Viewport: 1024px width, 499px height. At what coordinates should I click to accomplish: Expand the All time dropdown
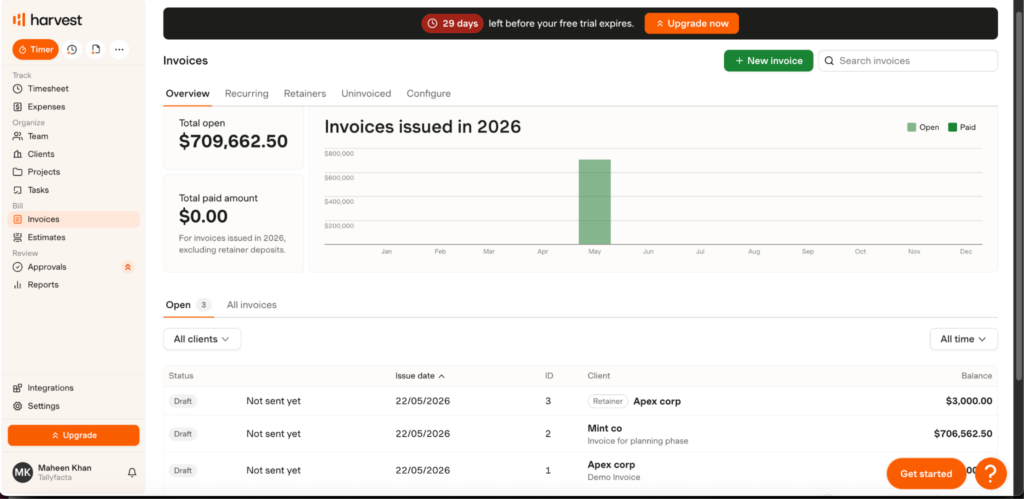coord(963,339)
